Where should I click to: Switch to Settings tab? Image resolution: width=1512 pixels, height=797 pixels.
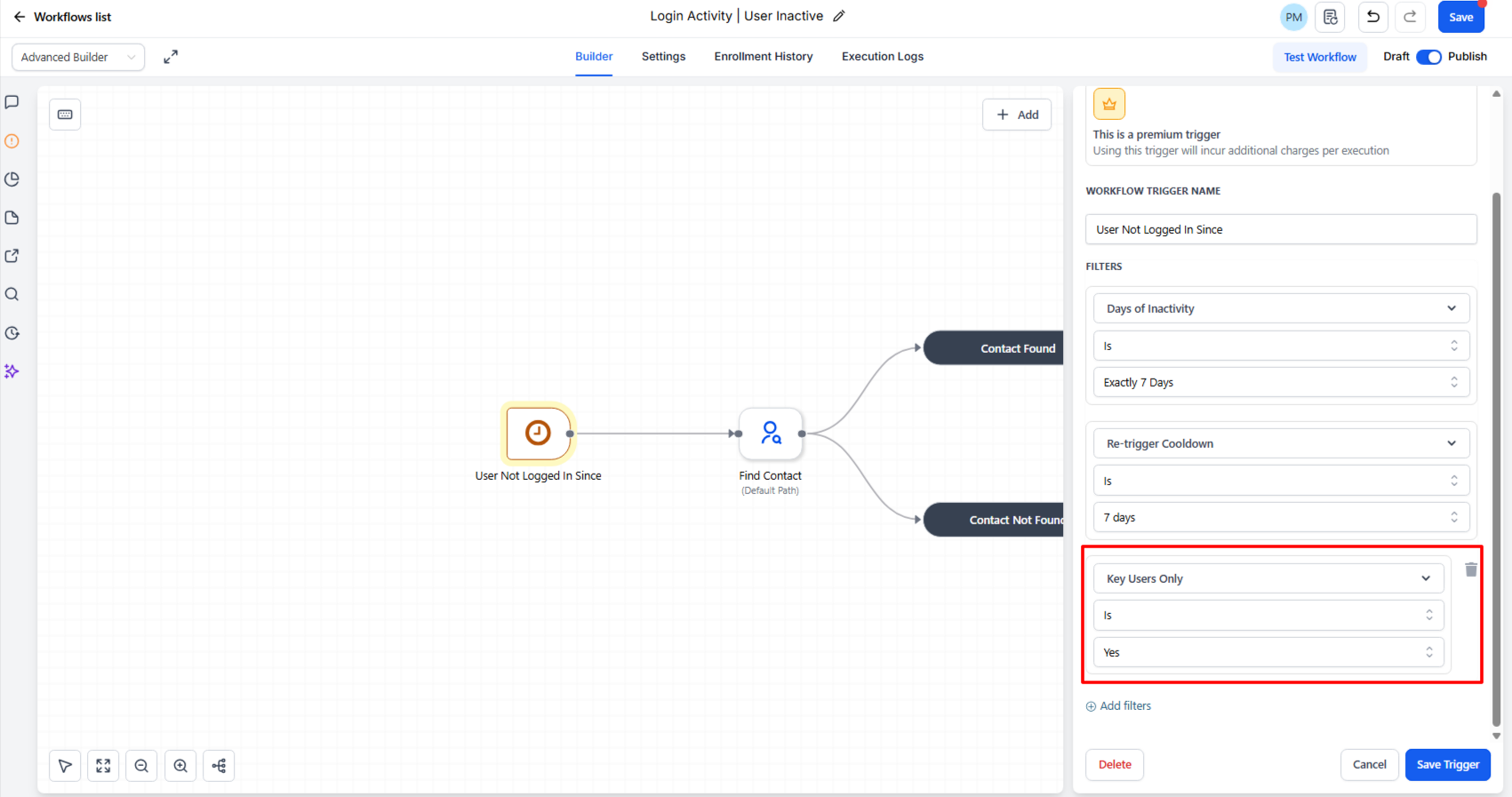point(663,57)
